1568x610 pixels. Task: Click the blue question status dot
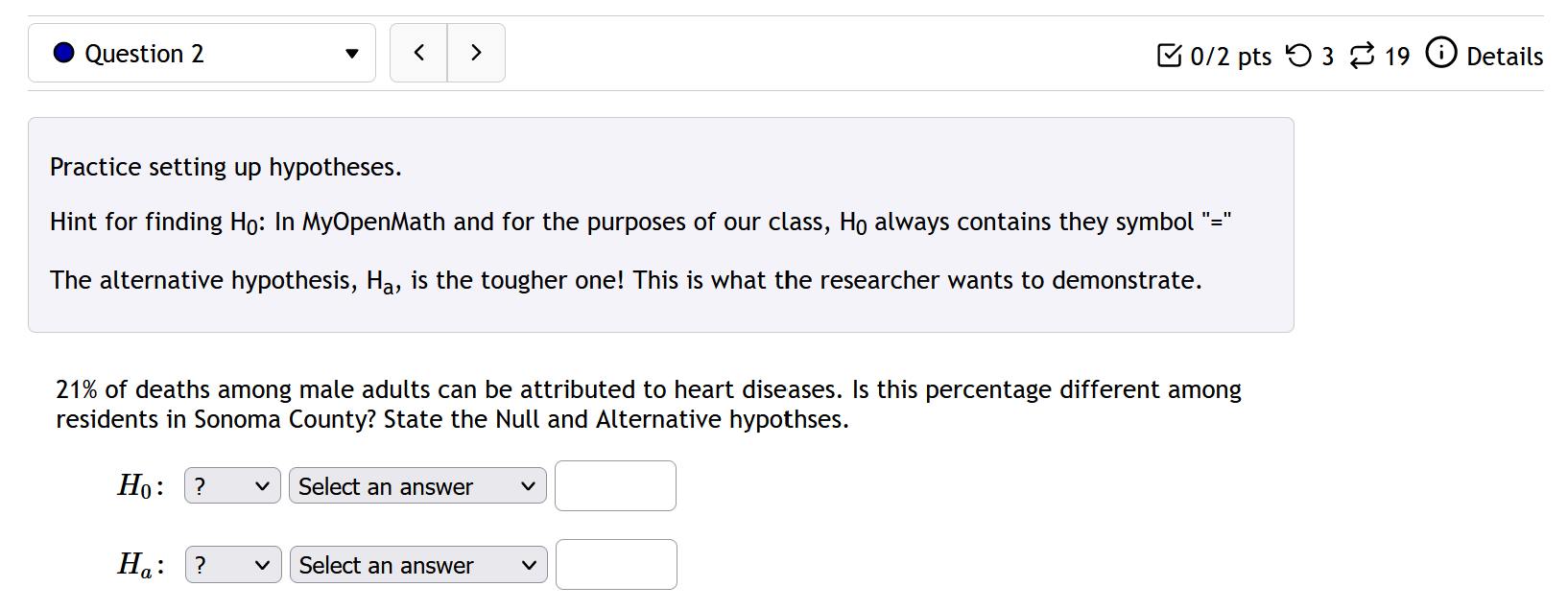(x=62, y=53)
